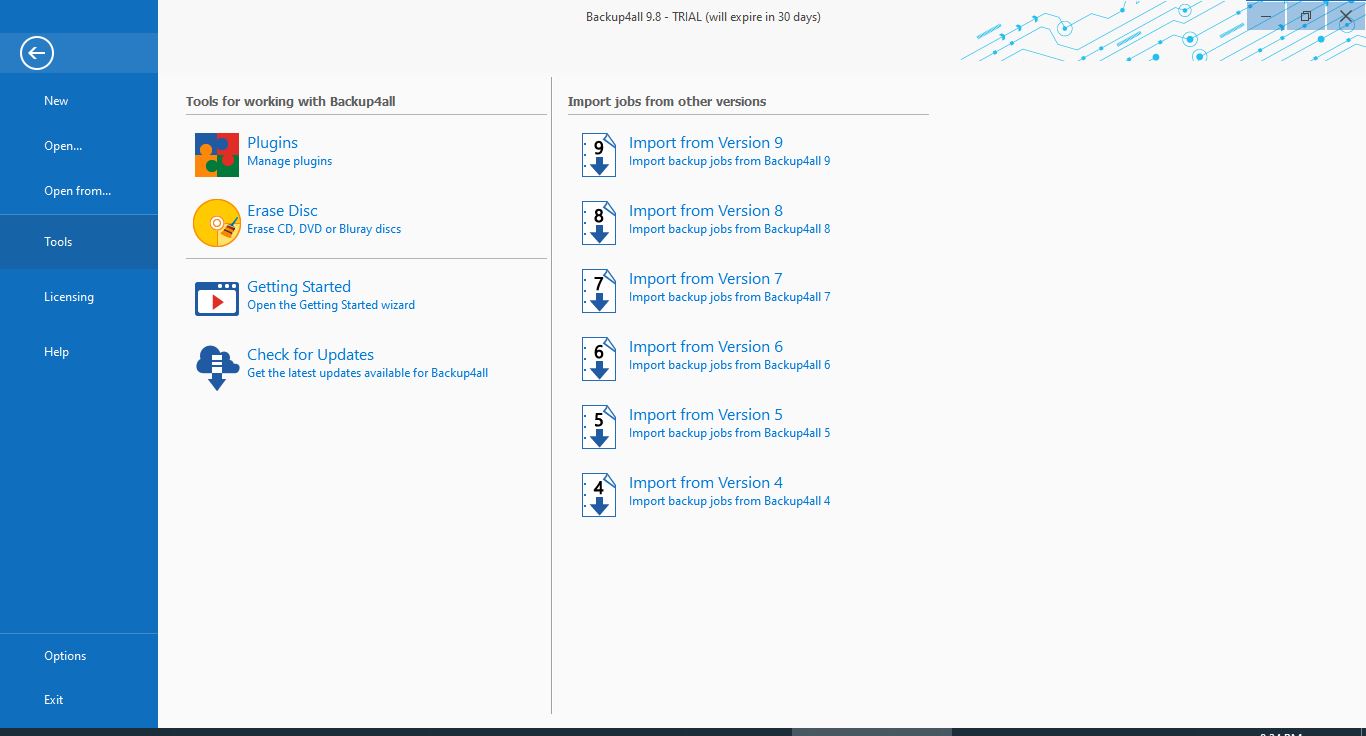Click Import from Version 6 title

(x=706, y=347)
